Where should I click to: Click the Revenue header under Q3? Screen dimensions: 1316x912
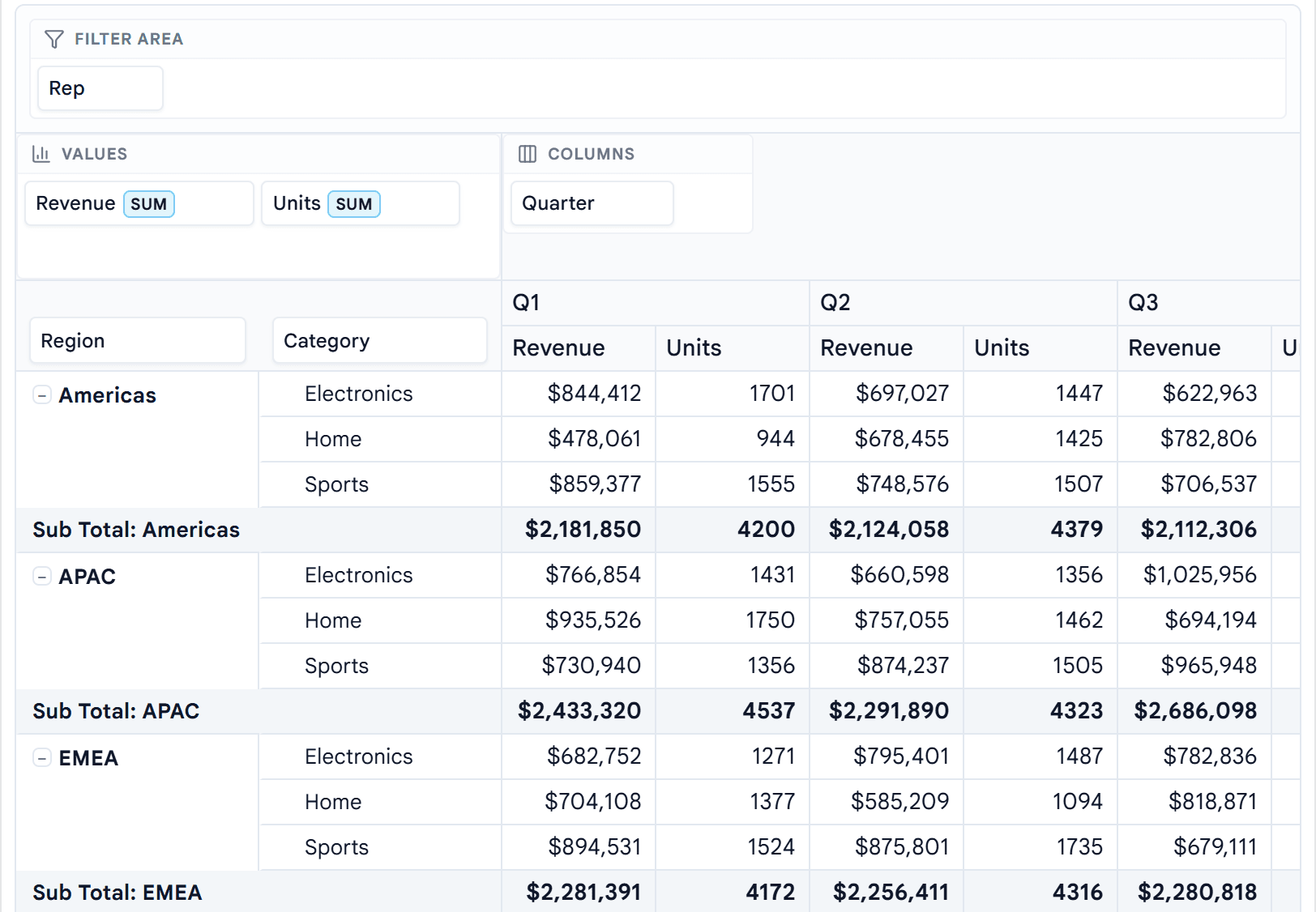tap(1194, 348)
